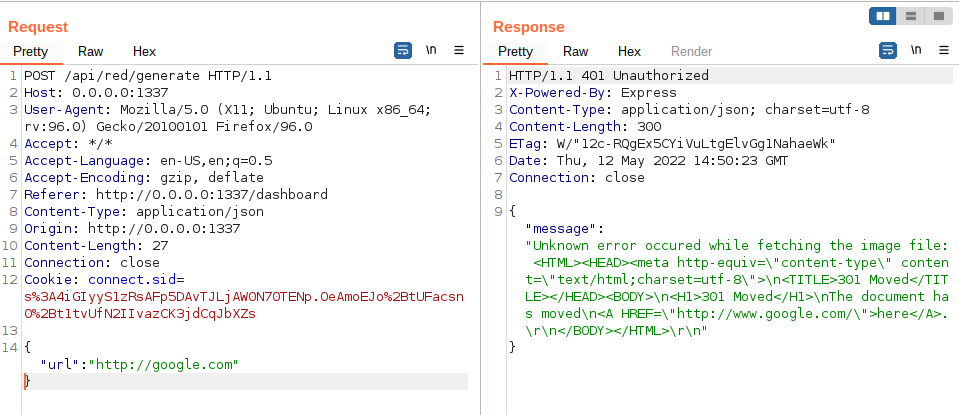The image size is (959, 415).
Task: Toggle \n non-printable characters in Response panel
Action: tap(916, 51)
